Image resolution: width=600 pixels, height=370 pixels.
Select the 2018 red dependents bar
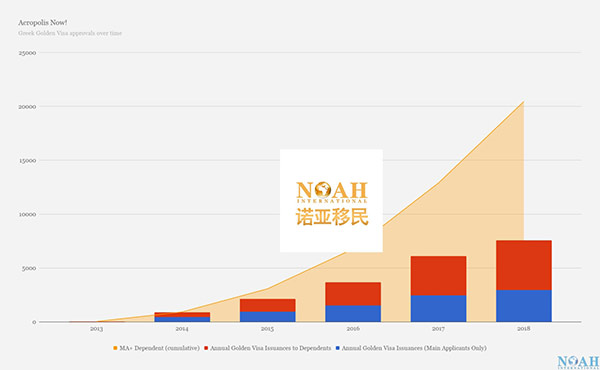[x=523, y=265]
